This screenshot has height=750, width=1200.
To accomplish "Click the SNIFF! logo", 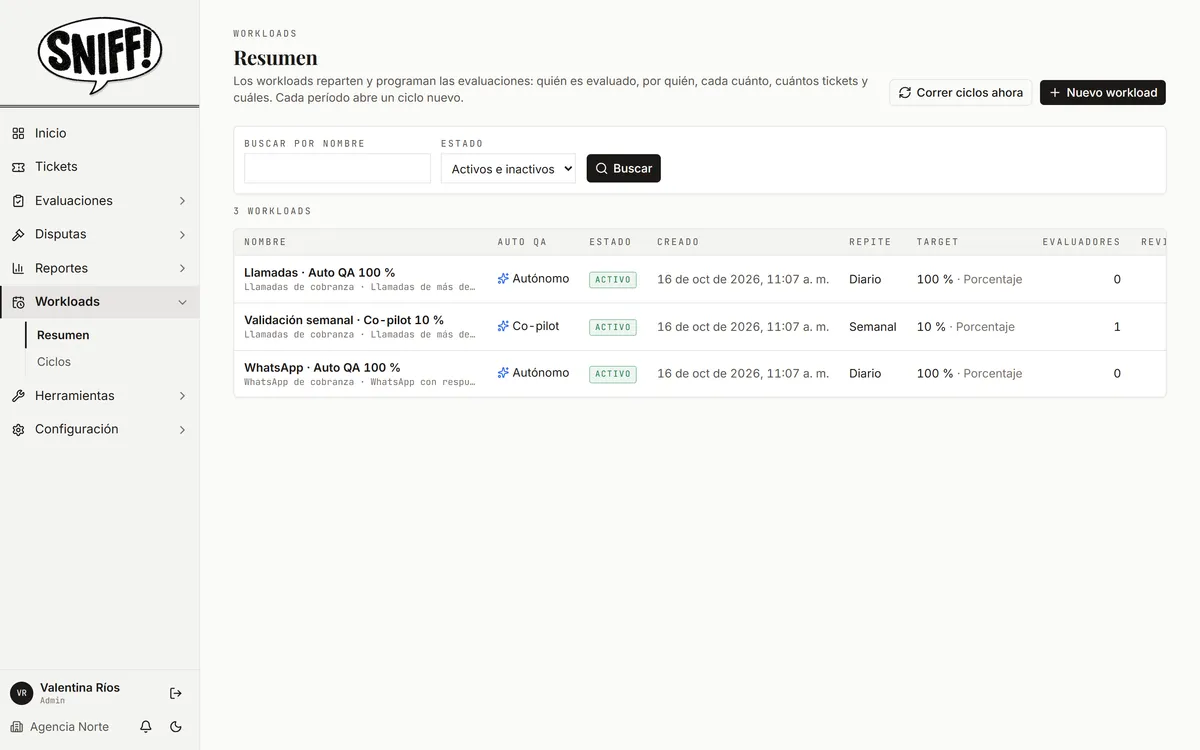I will tap(100, 55).
